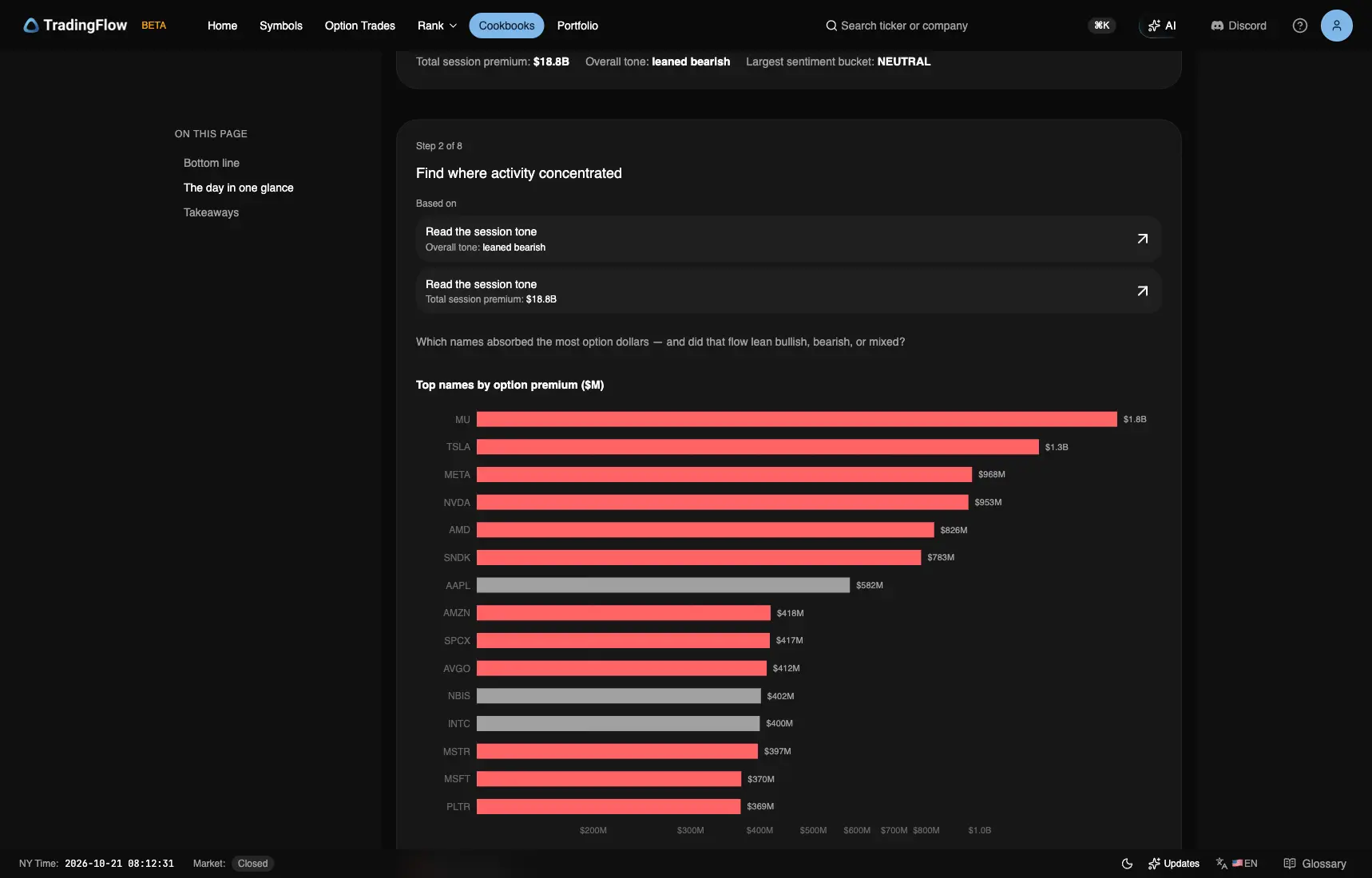This screenshot has height=878, width=1372.
Task: Open the AI assistant sparkle button
Action: 1162,26
